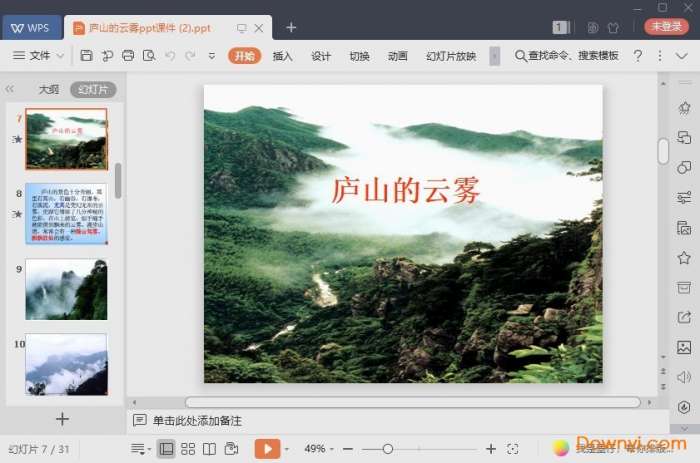Expand the quick access toolbar customize arrow
This screenshot has width=700, height=463.
(211, 56)
